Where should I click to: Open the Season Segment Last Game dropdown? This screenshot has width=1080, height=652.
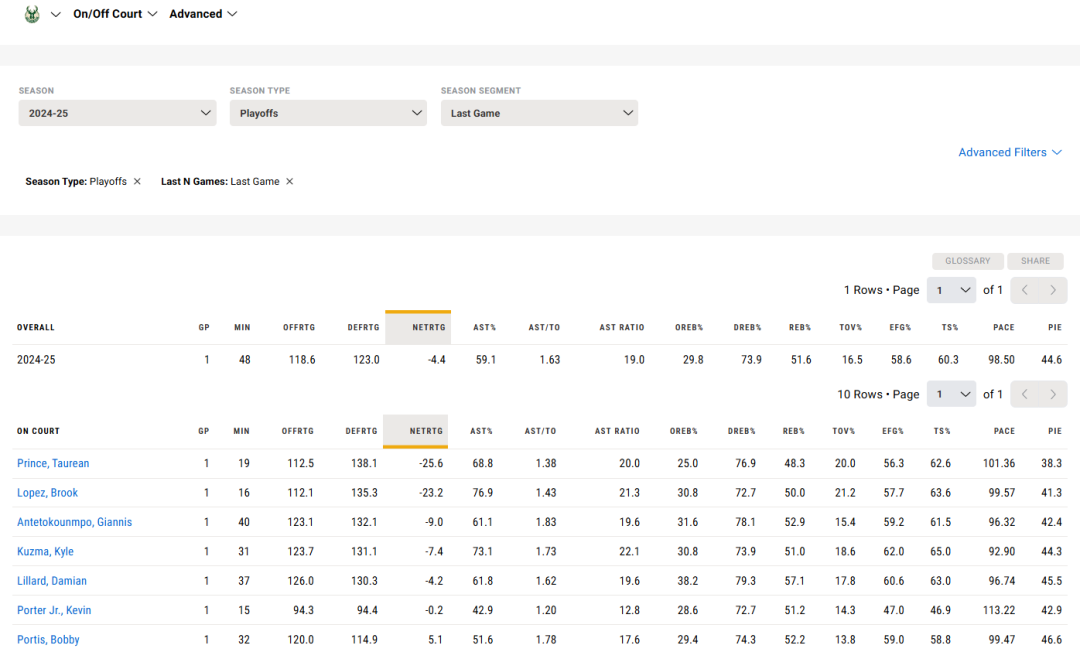click(539, 113)
